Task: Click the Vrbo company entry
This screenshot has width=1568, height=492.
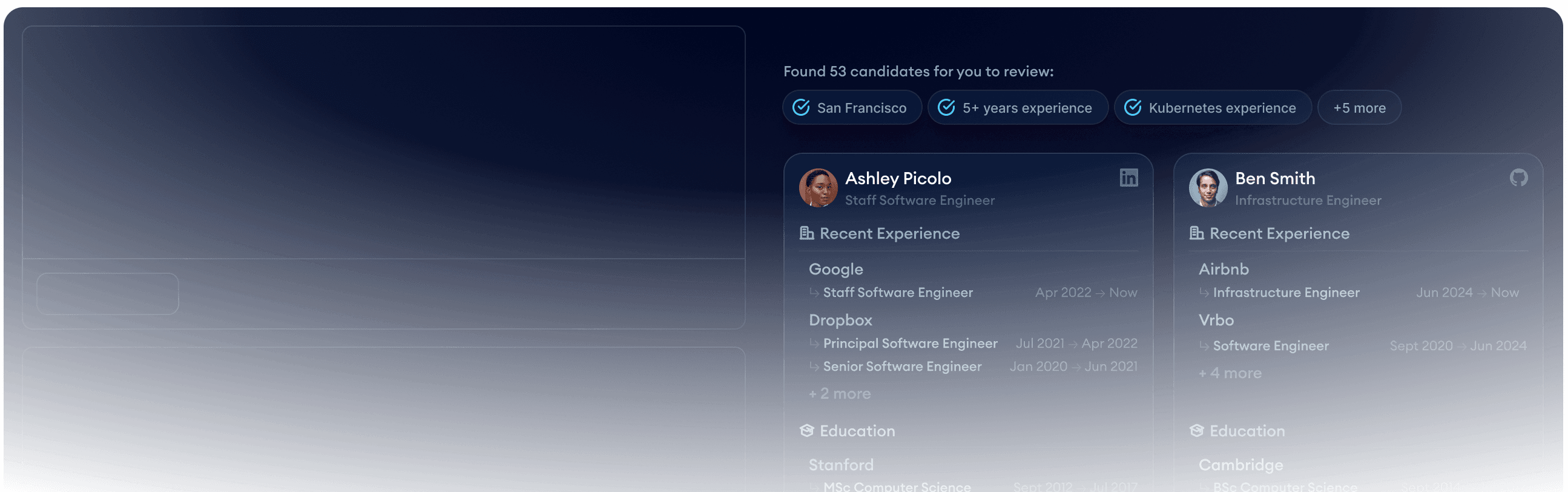Action: [x=1216, y=321]
